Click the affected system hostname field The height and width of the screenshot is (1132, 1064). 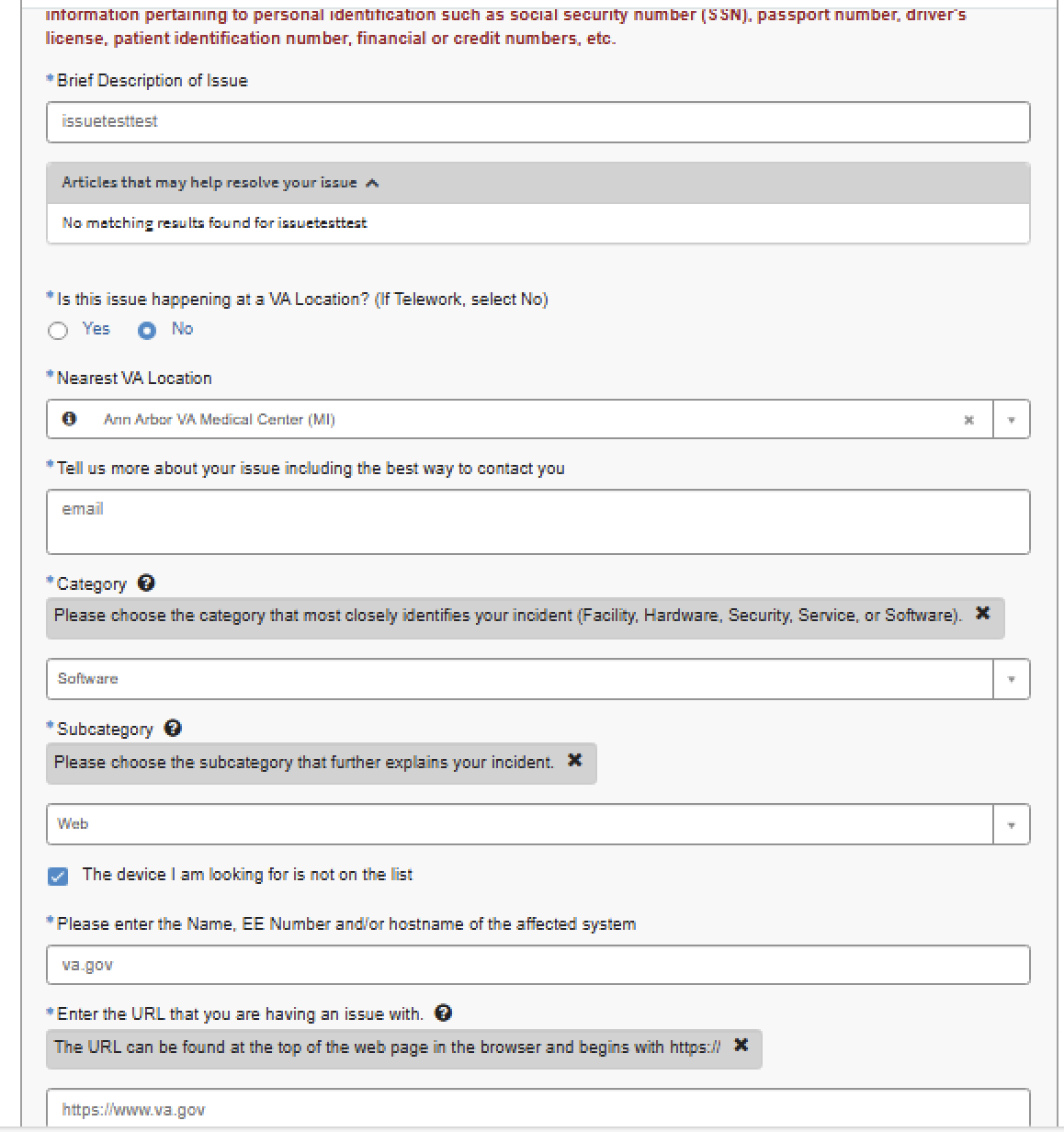[538, 966]
